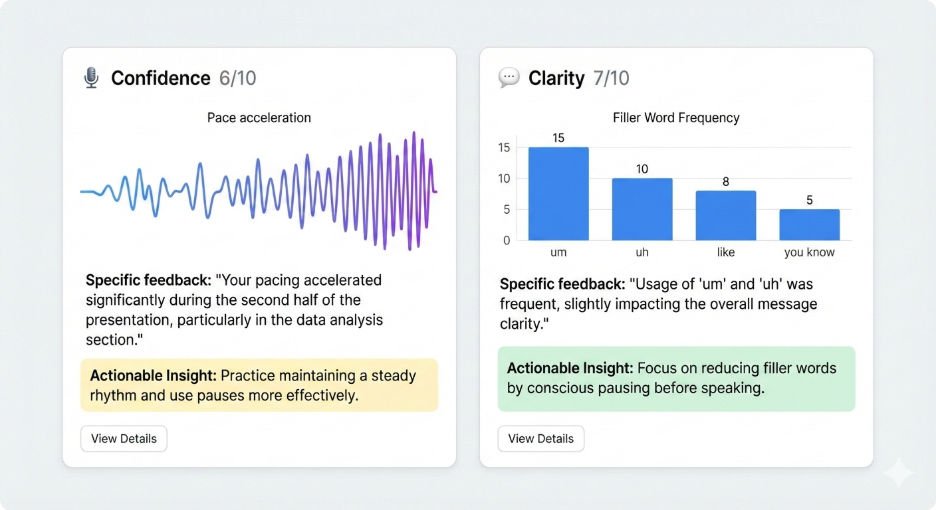Select the 'uh' bar in the chart

coord(642,209)
